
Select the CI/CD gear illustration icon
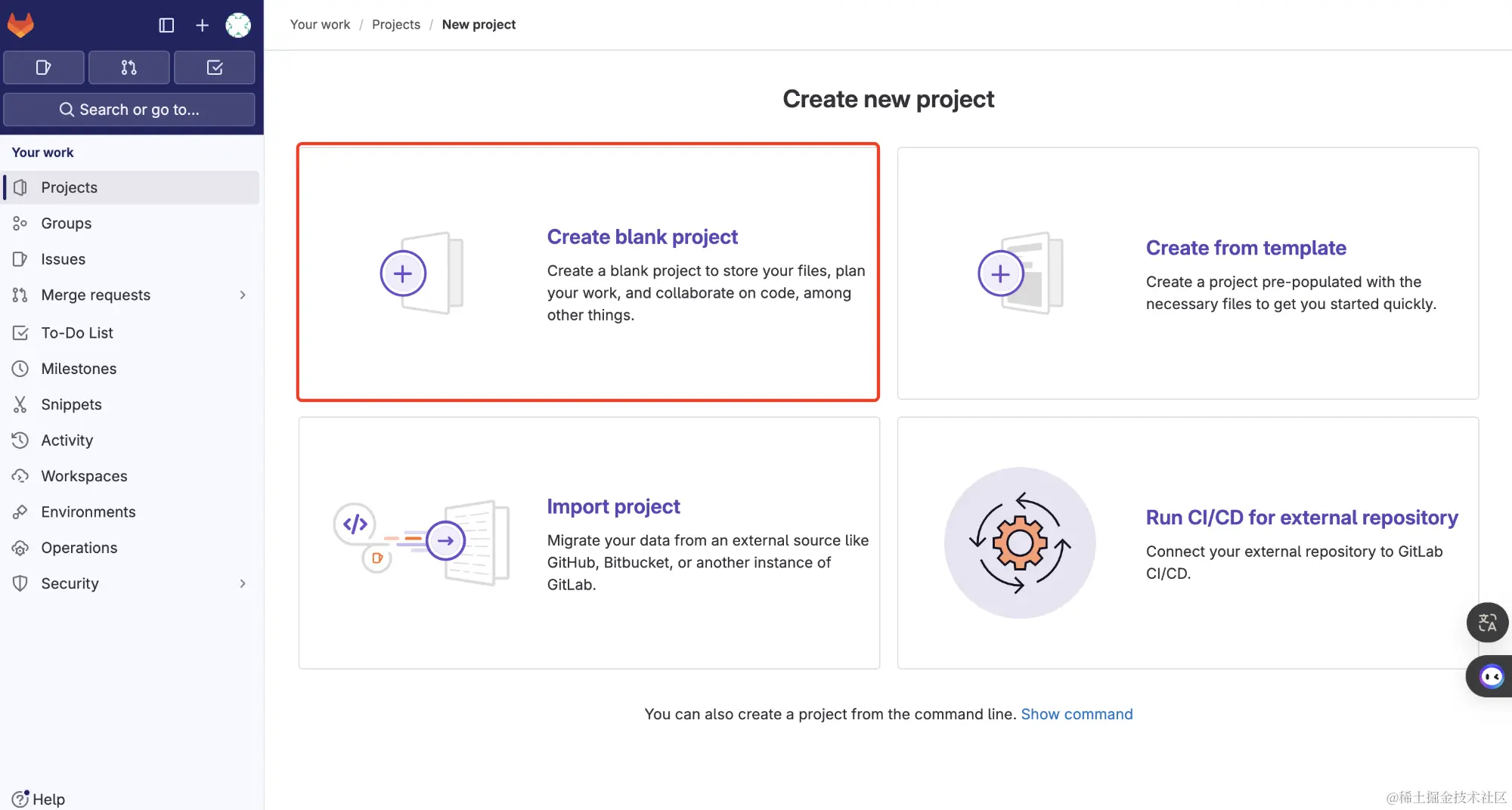[x=1020, y=543]
